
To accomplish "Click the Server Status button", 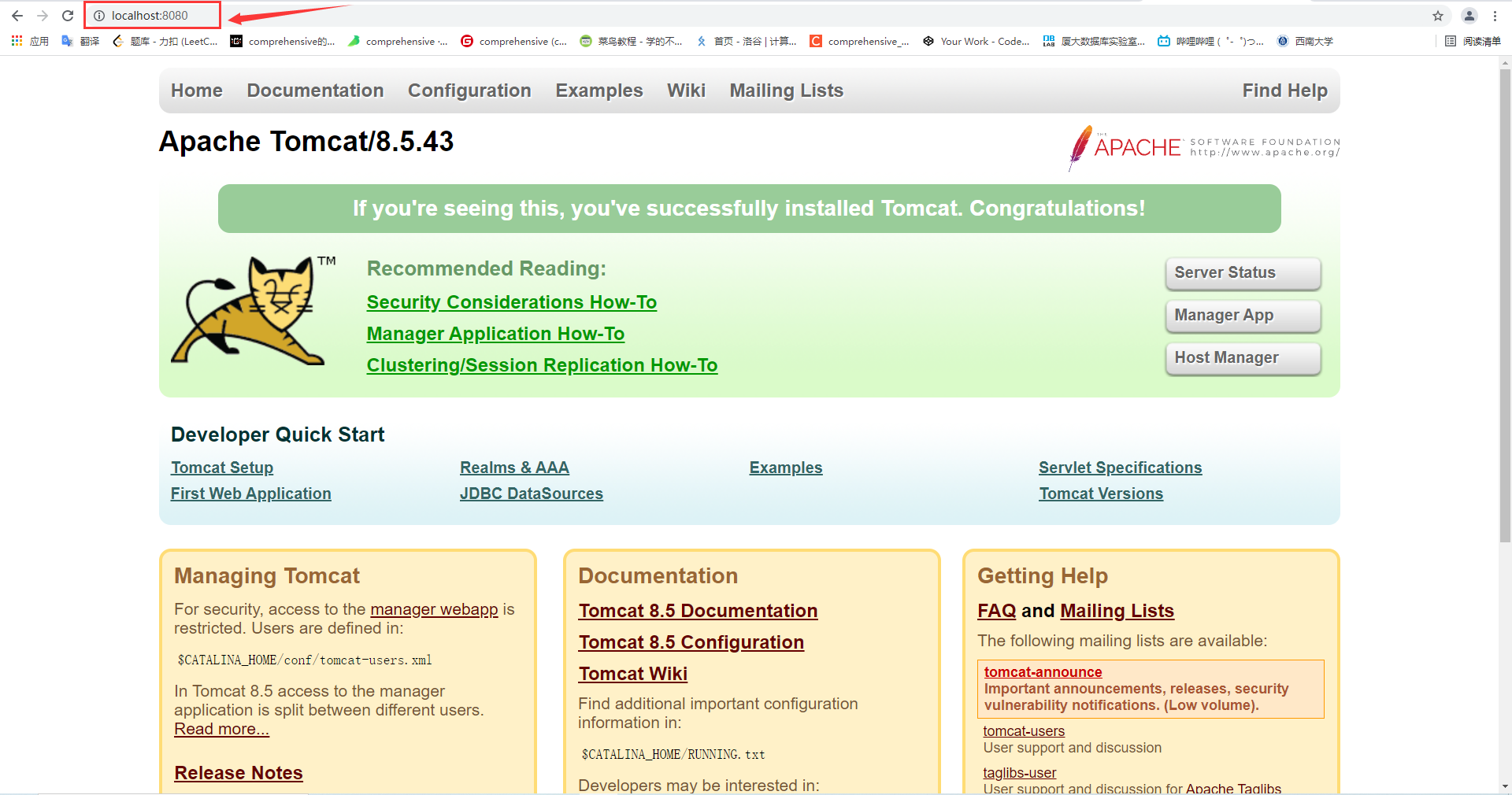I will [x=1243, y=273].
